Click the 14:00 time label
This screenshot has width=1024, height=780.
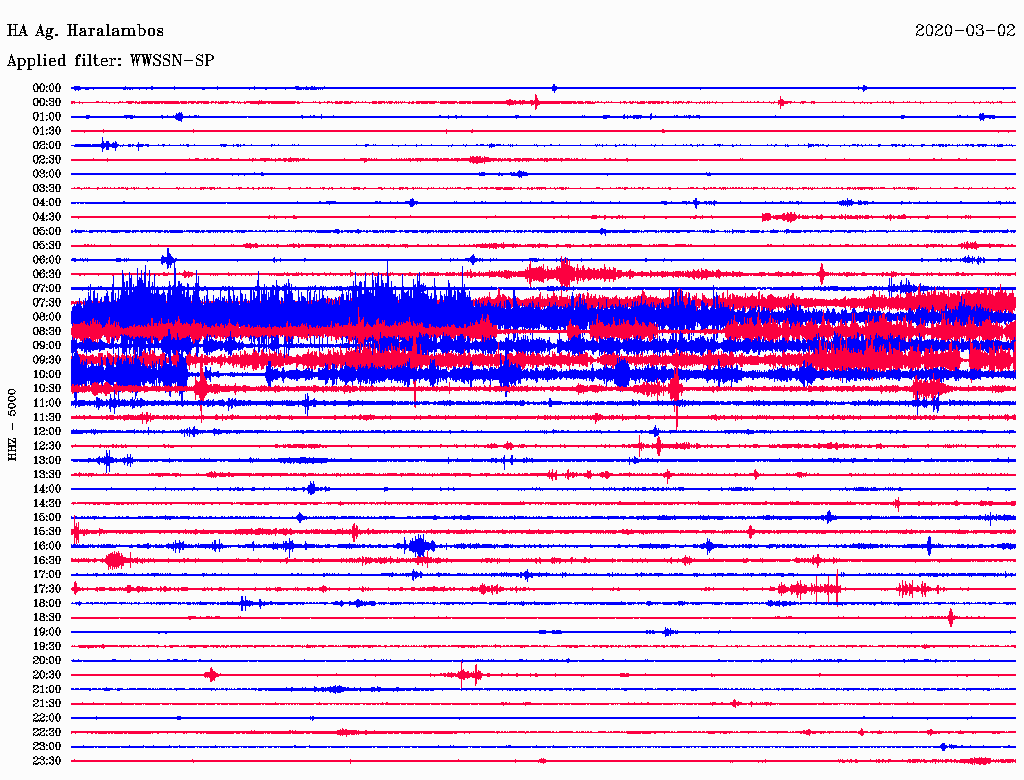point(47,489)
